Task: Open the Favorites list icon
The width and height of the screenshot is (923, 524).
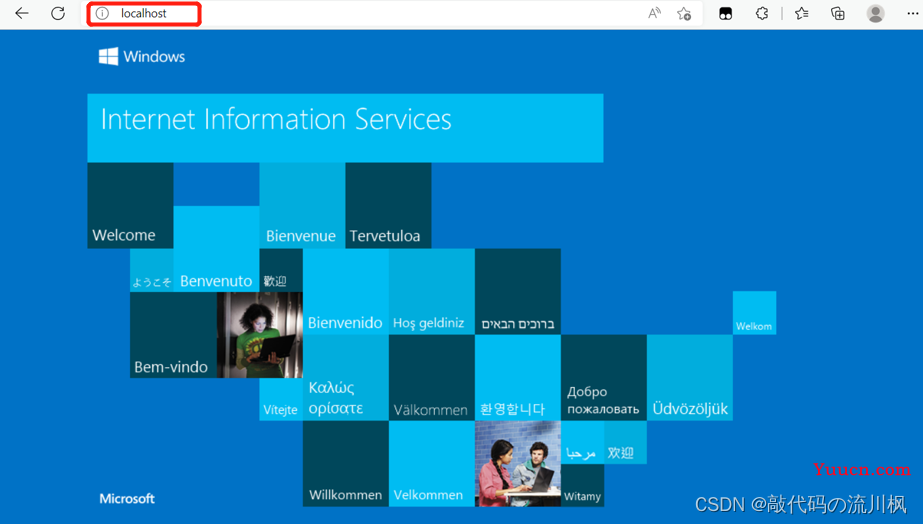Action: pyautogui.click(x=801, y=13)
